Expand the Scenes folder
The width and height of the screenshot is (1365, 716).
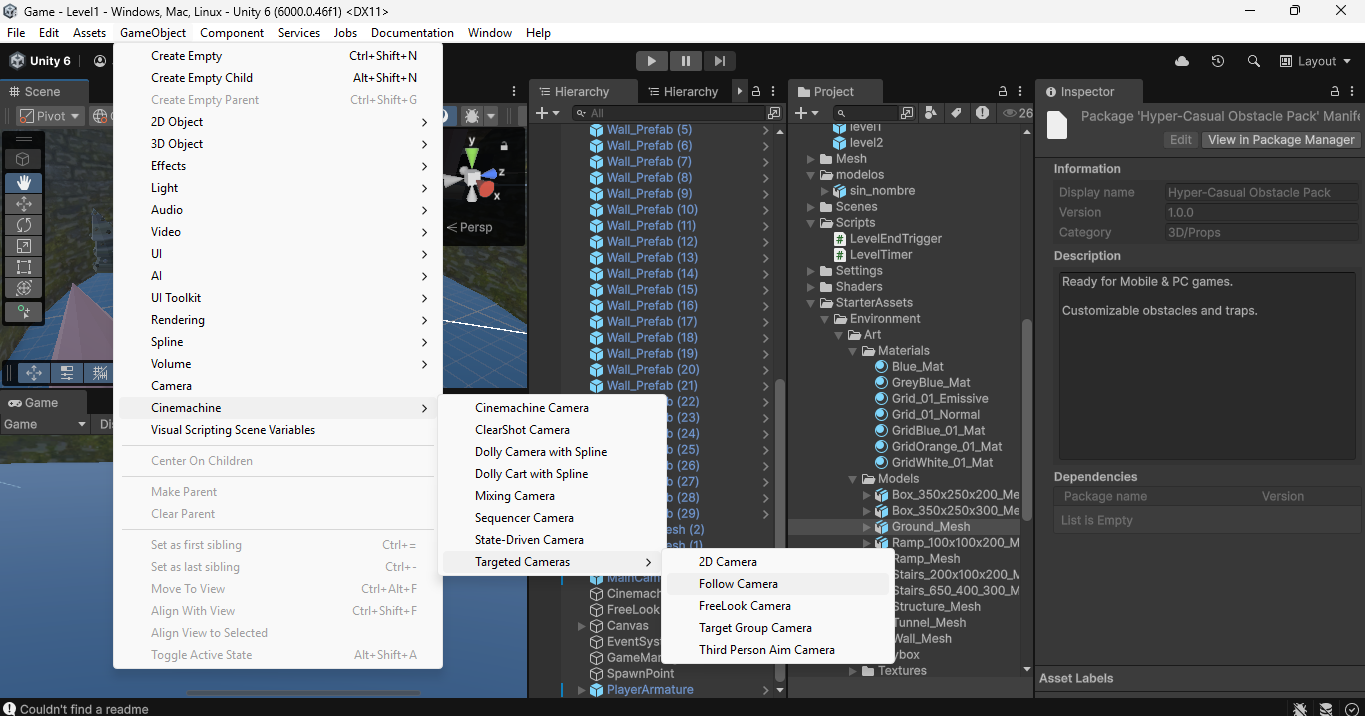coord(811,207)
